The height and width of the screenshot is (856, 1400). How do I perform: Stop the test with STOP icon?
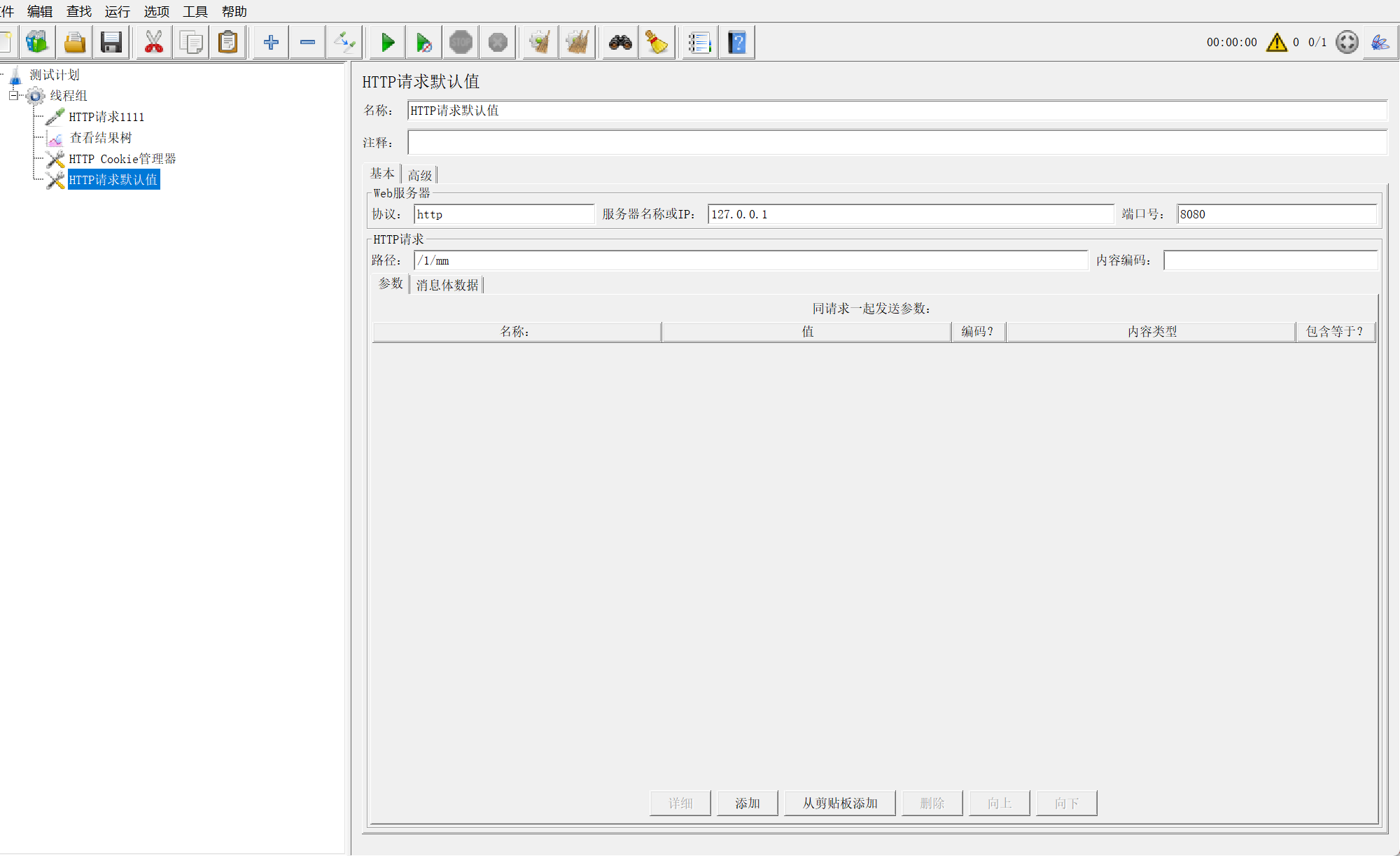pyautogui.click(x=461, y=43)
